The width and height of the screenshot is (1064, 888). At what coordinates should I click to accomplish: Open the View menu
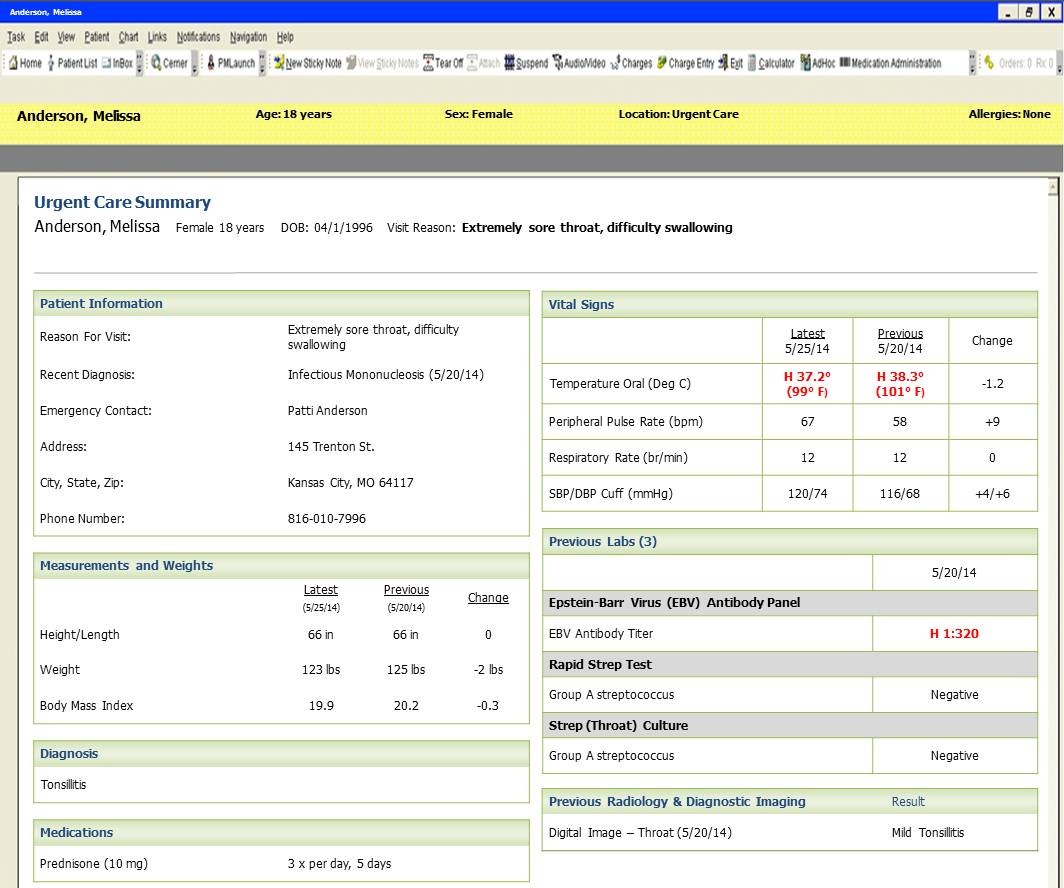tap(66, 37)
